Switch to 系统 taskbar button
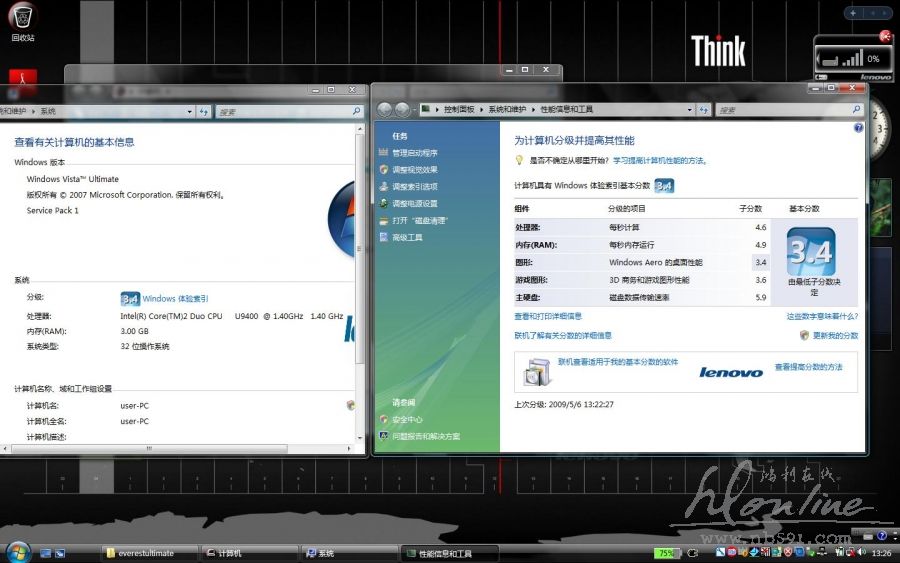Image resolution: width=900 pixels, height=563 pixels. pyautogui.click(x=350, y=553)
